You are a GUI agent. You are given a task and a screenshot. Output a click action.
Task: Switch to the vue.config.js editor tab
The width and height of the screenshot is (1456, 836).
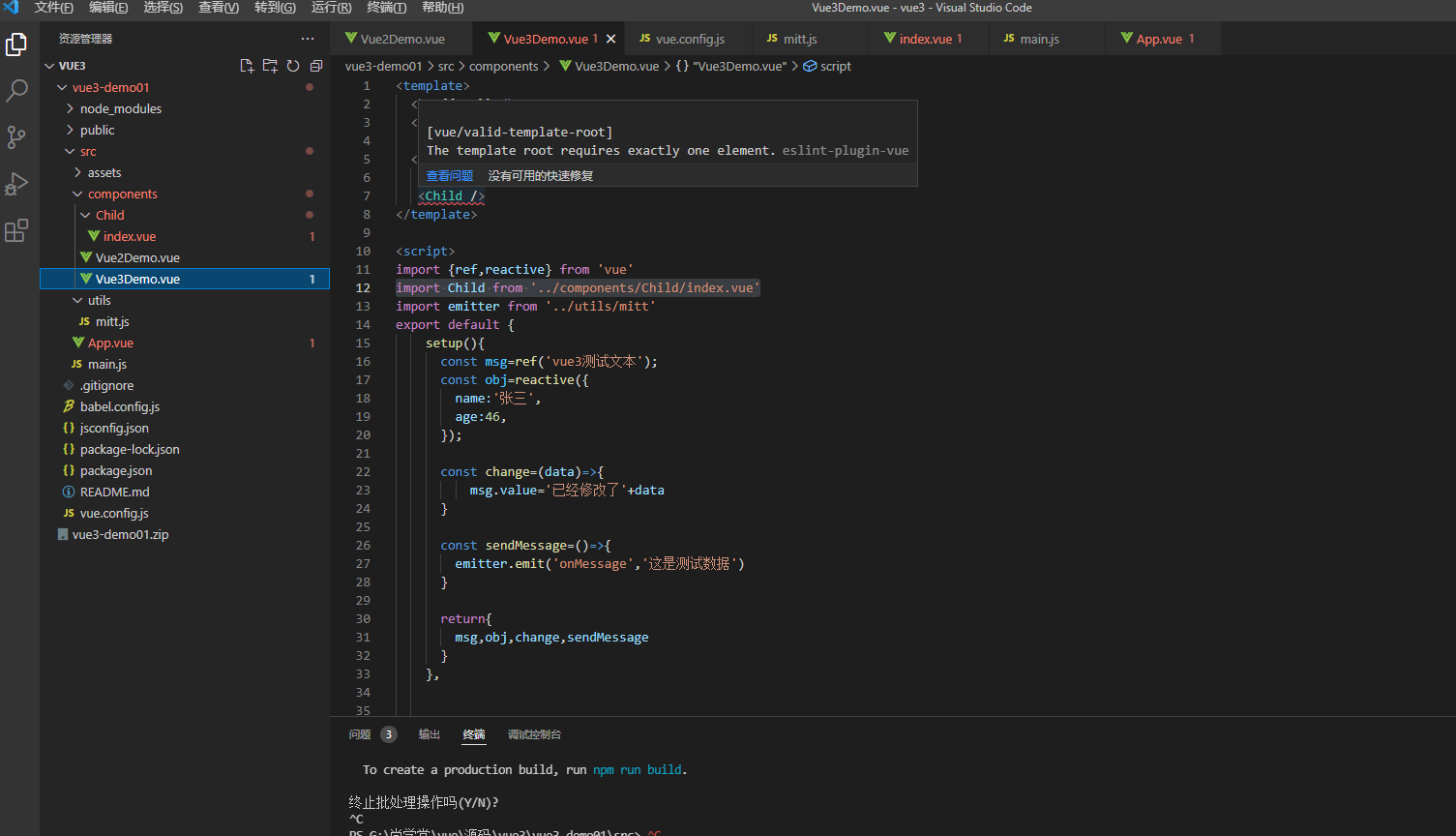click(689, 39)
